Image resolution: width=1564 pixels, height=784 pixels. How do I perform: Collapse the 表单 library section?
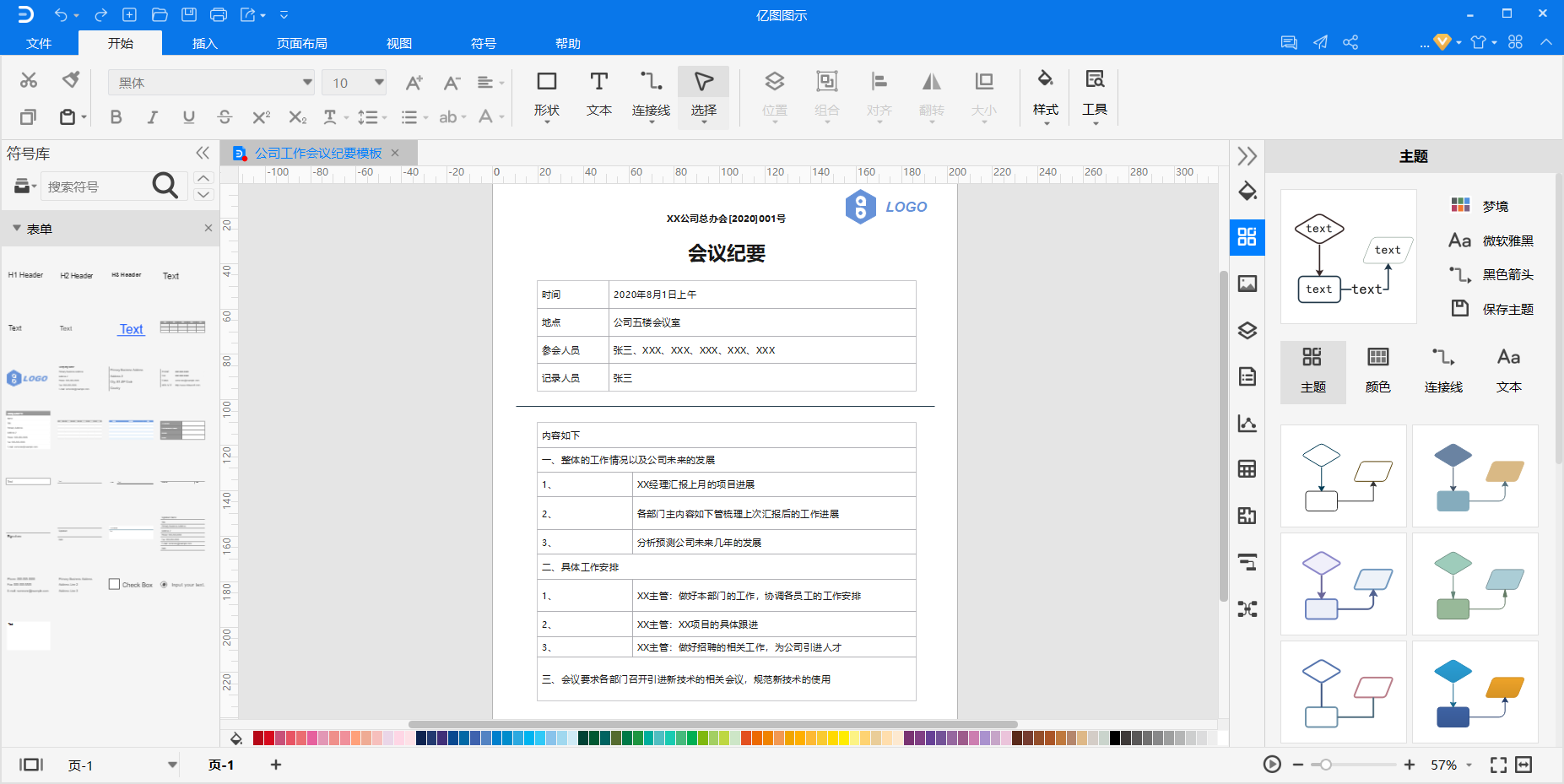click(x=16, y=228)
